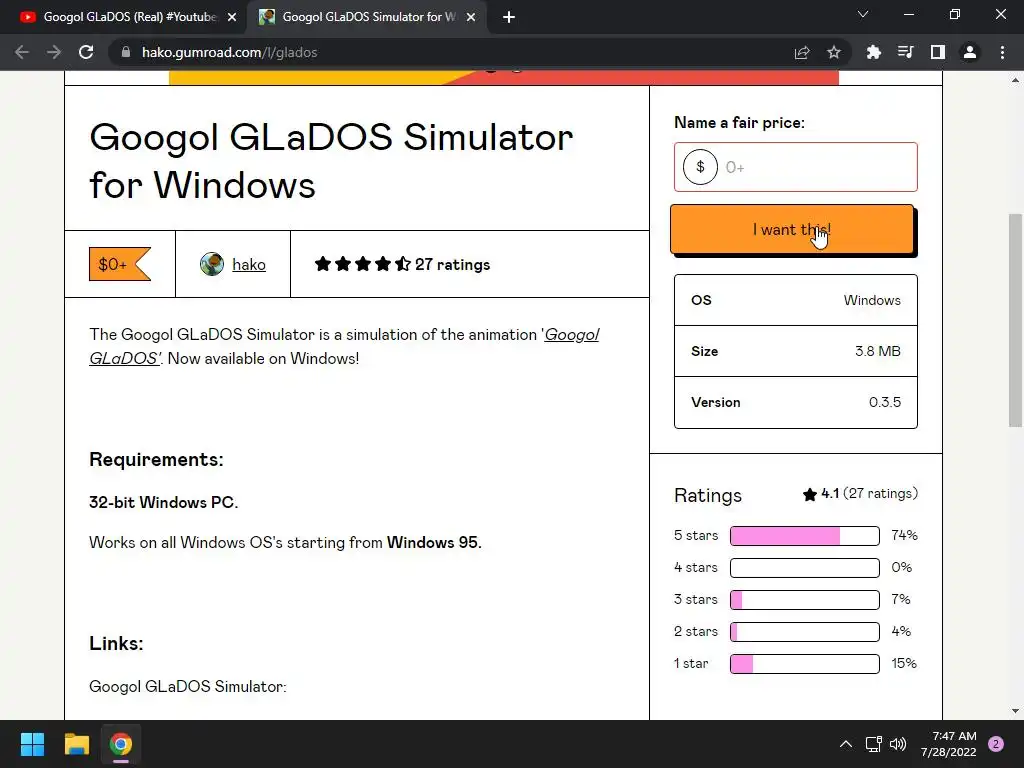Click the '4.1 (27 ratings)' summary

point(860,494)
